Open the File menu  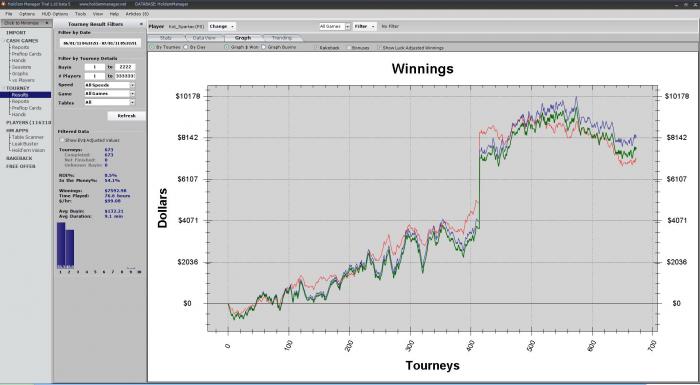(9, 14)
